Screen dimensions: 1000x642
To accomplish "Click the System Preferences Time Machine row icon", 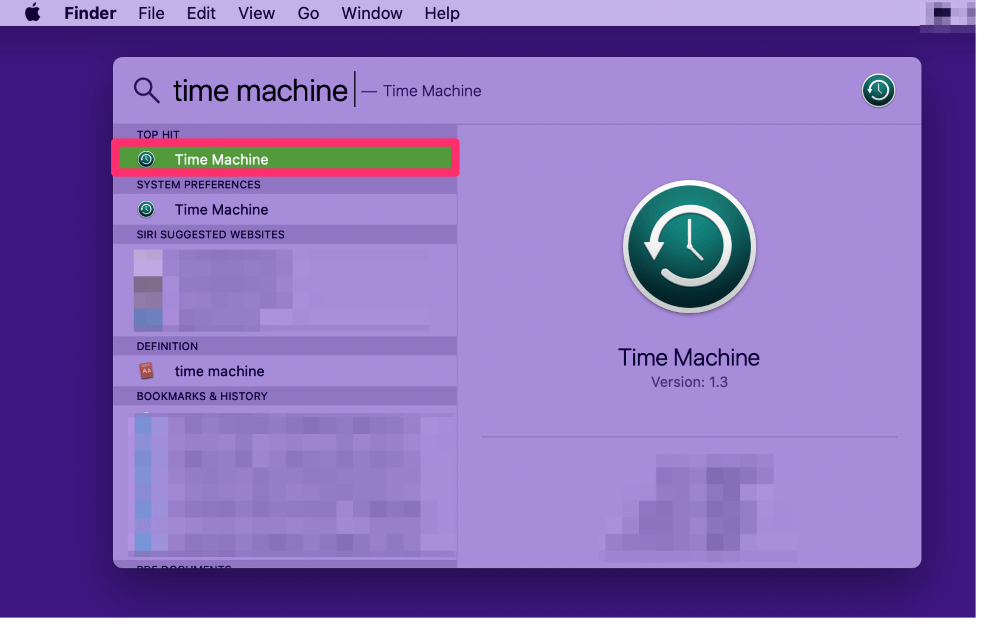I will [146, 209].
